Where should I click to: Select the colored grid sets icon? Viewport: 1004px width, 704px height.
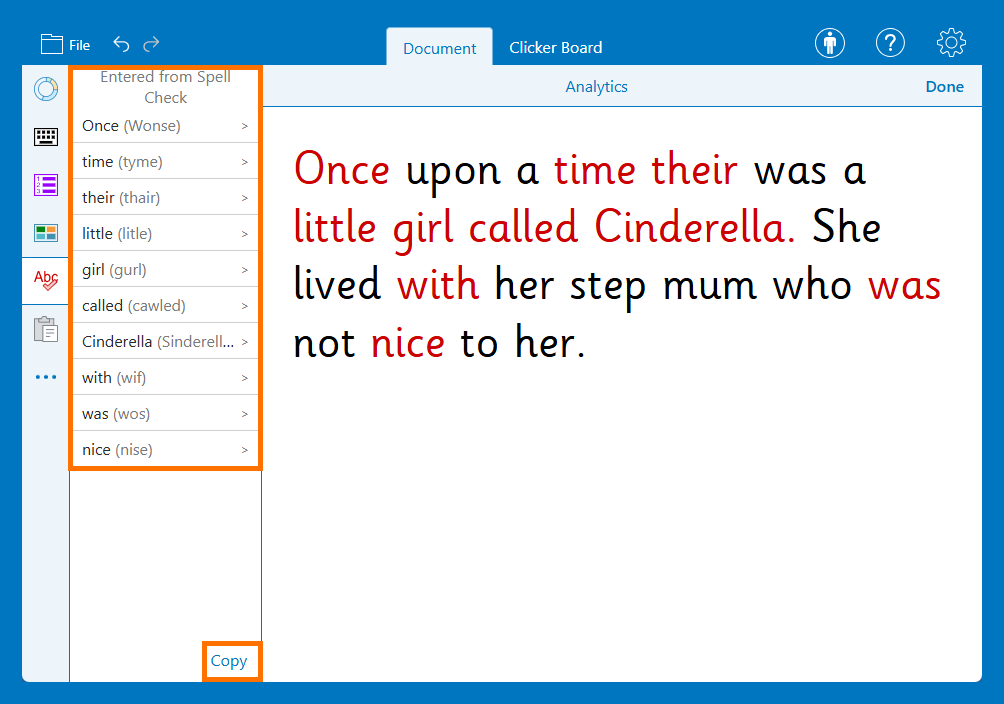point(46,233)
